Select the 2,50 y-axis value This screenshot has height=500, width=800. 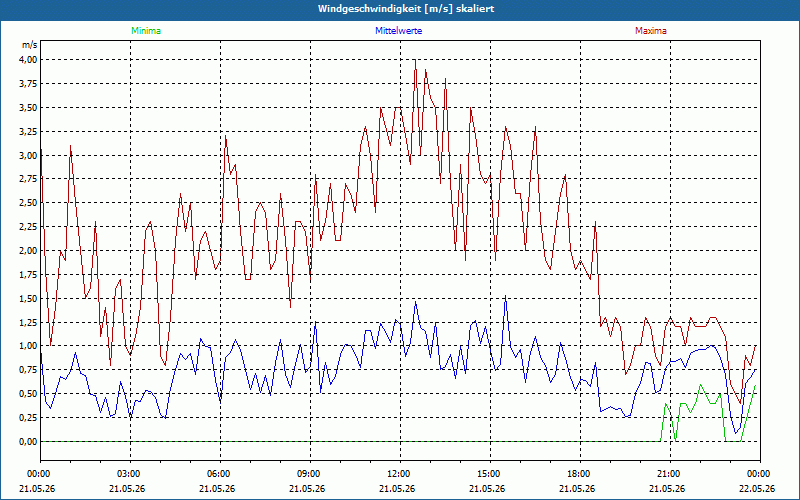point(28,203)
